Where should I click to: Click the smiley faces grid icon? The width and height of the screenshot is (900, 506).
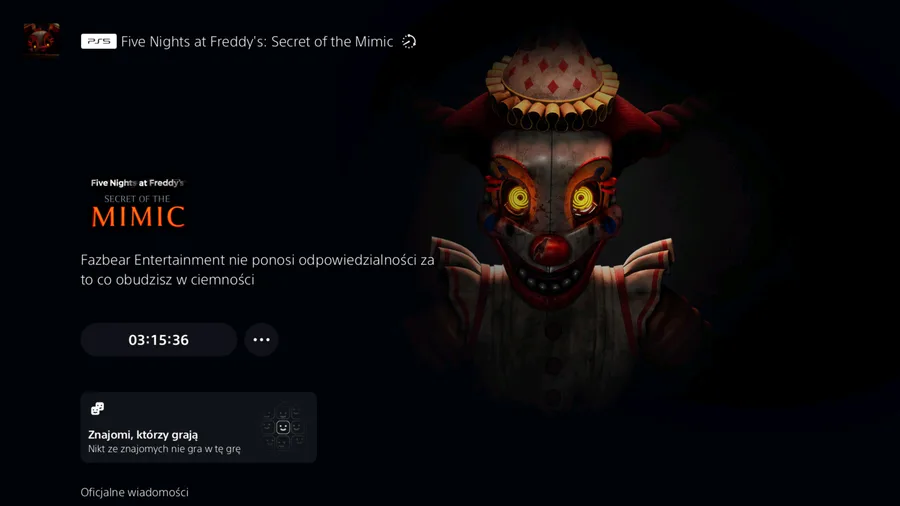click(282, 427)
